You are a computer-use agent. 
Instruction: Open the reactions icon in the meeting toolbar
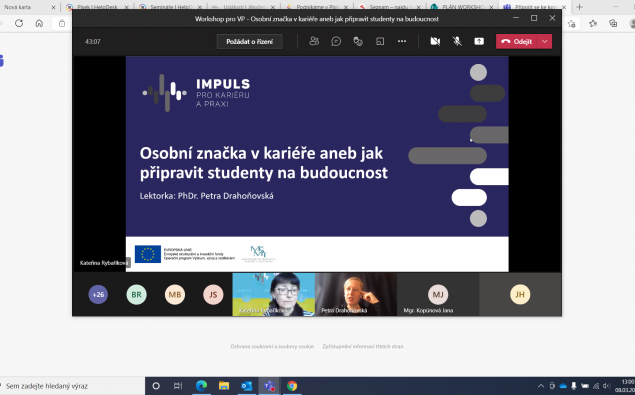358,41
